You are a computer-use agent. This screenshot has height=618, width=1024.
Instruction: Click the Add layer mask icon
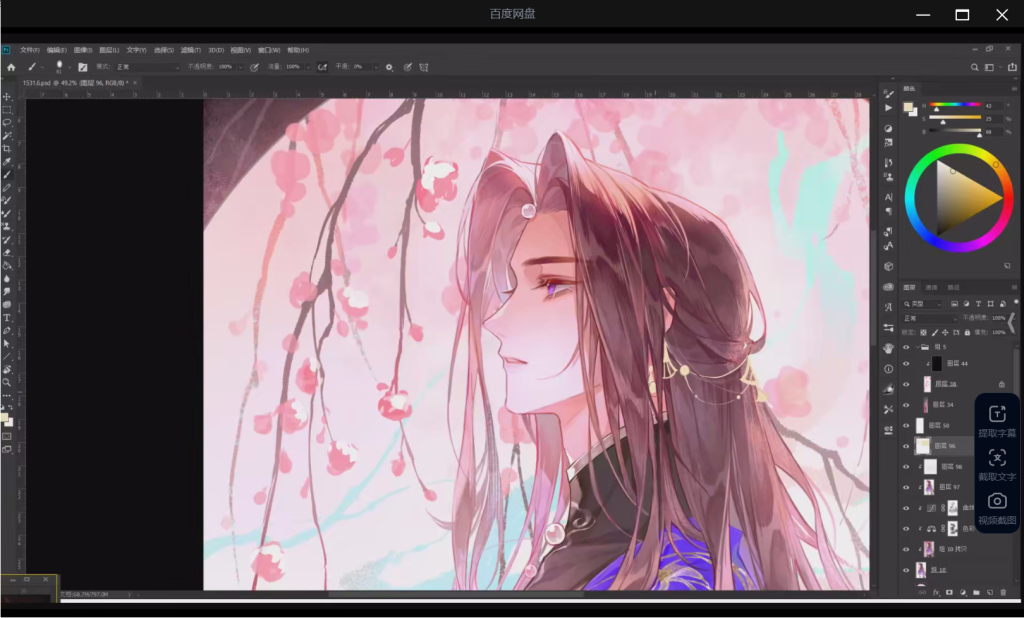click(947, 592)
